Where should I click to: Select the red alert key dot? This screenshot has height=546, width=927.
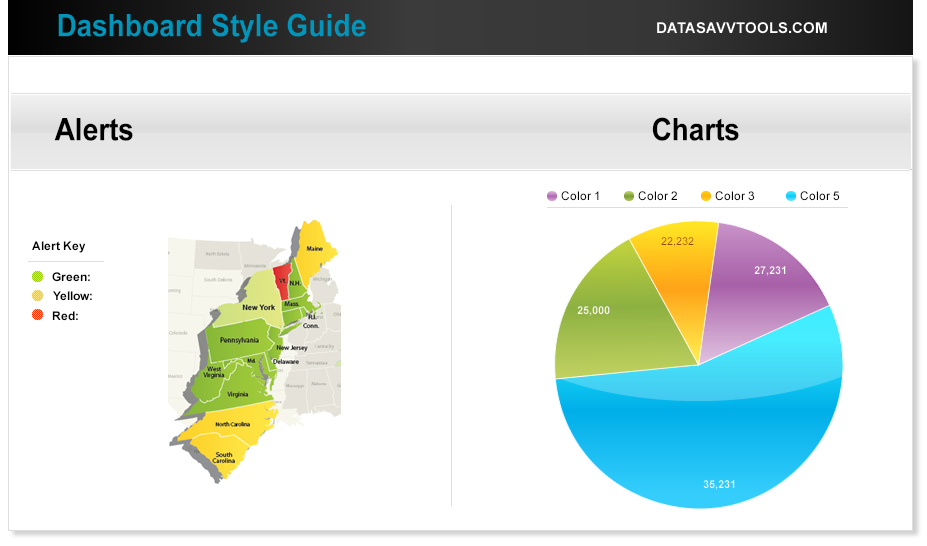(x=37, y=315)
